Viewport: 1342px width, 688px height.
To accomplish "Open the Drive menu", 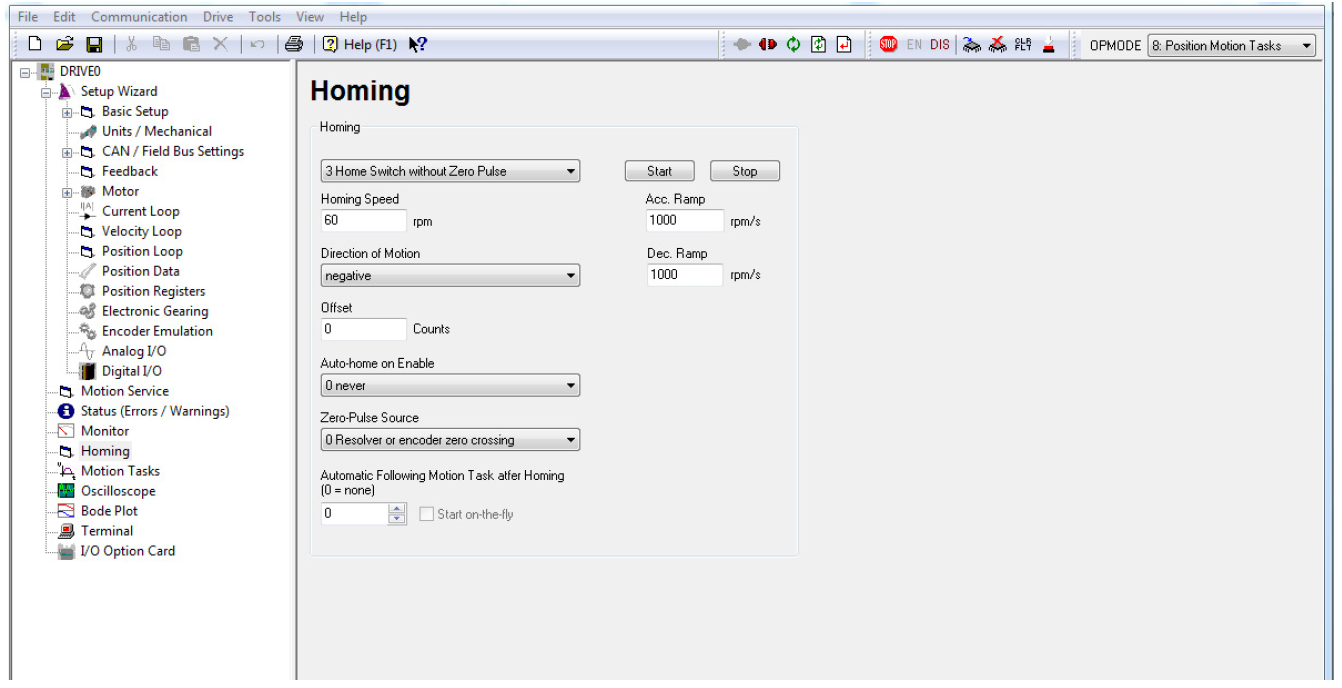I will click(218, 17).
